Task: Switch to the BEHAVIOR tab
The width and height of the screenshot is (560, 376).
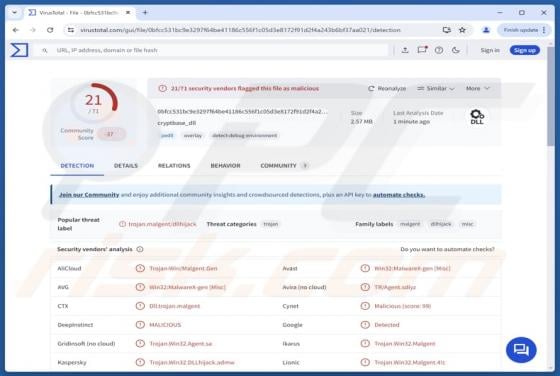Action: (225, 166)
